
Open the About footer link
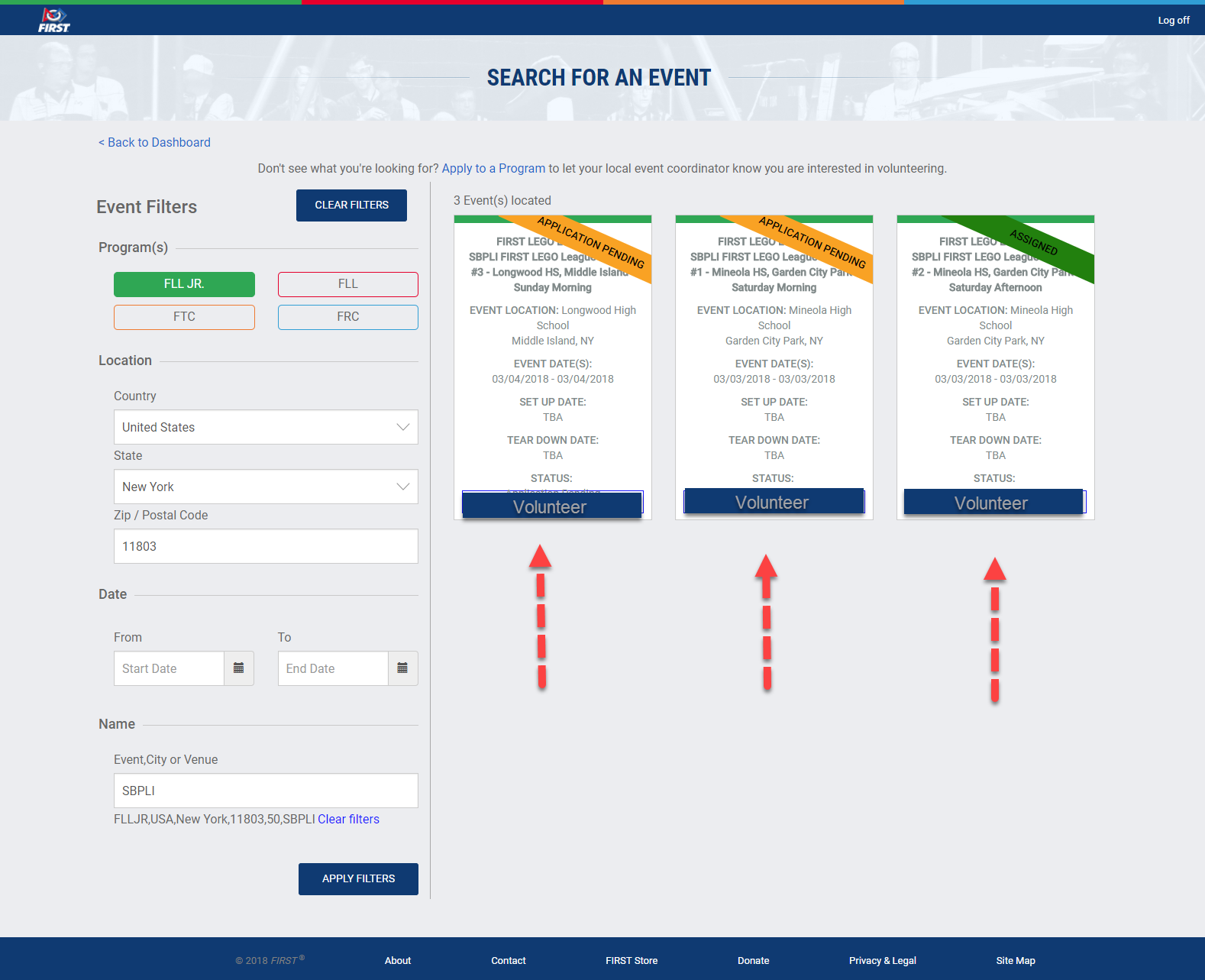click(398, 961)
